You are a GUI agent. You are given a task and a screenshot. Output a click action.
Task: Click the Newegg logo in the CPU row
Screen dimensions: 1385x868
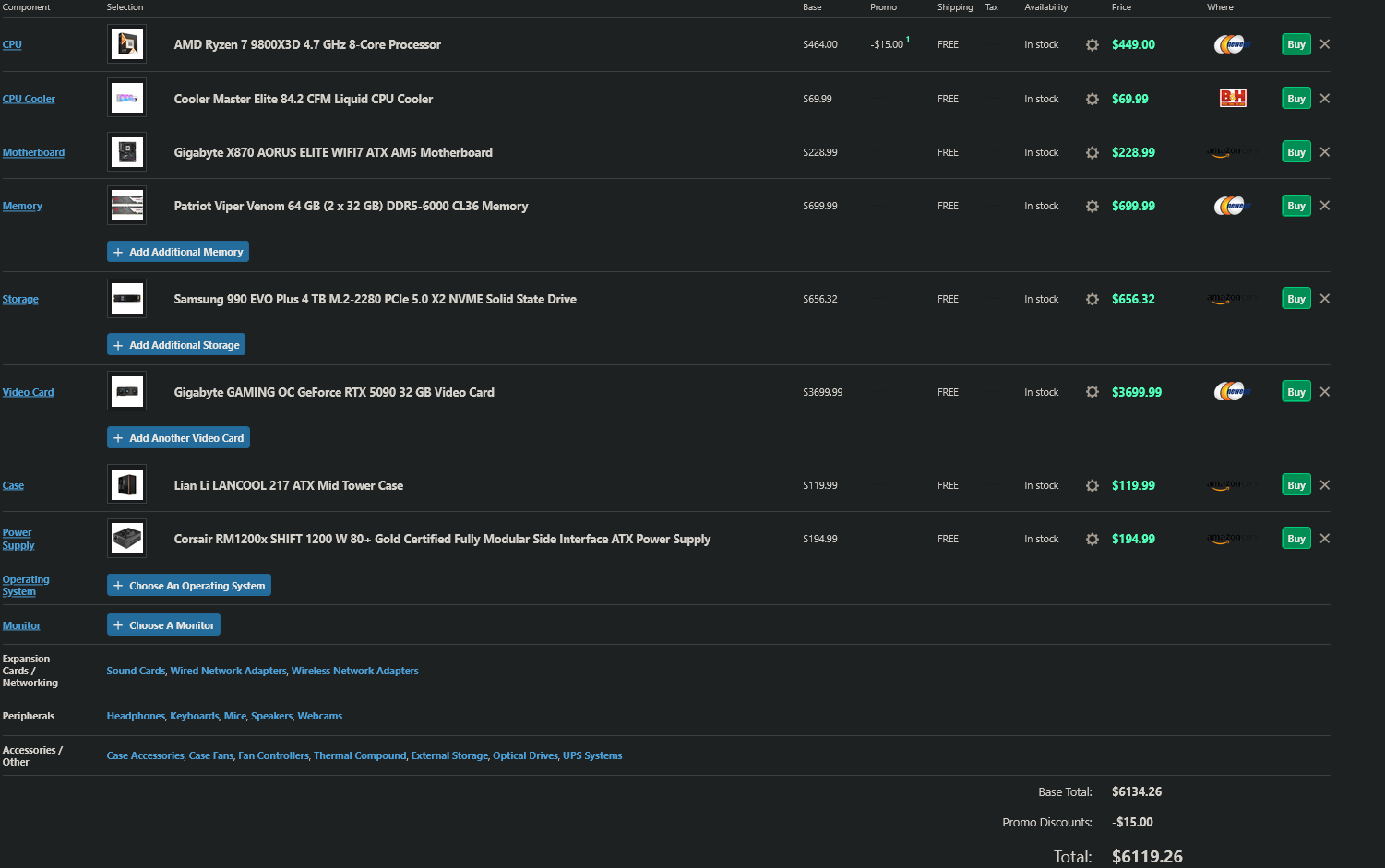point(1231,44)
